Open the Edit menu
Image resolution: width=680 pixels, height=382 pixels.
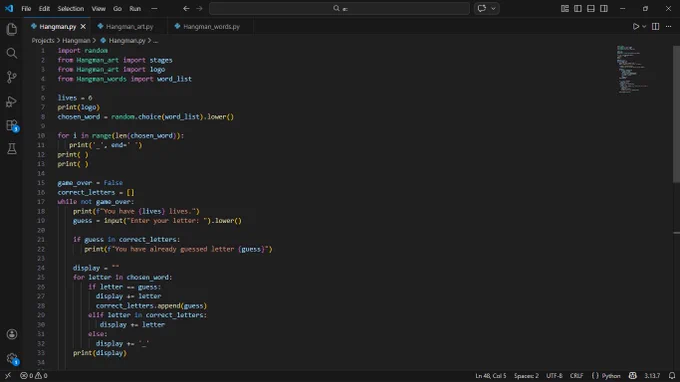pyautogui.click(x=44, y=8)
